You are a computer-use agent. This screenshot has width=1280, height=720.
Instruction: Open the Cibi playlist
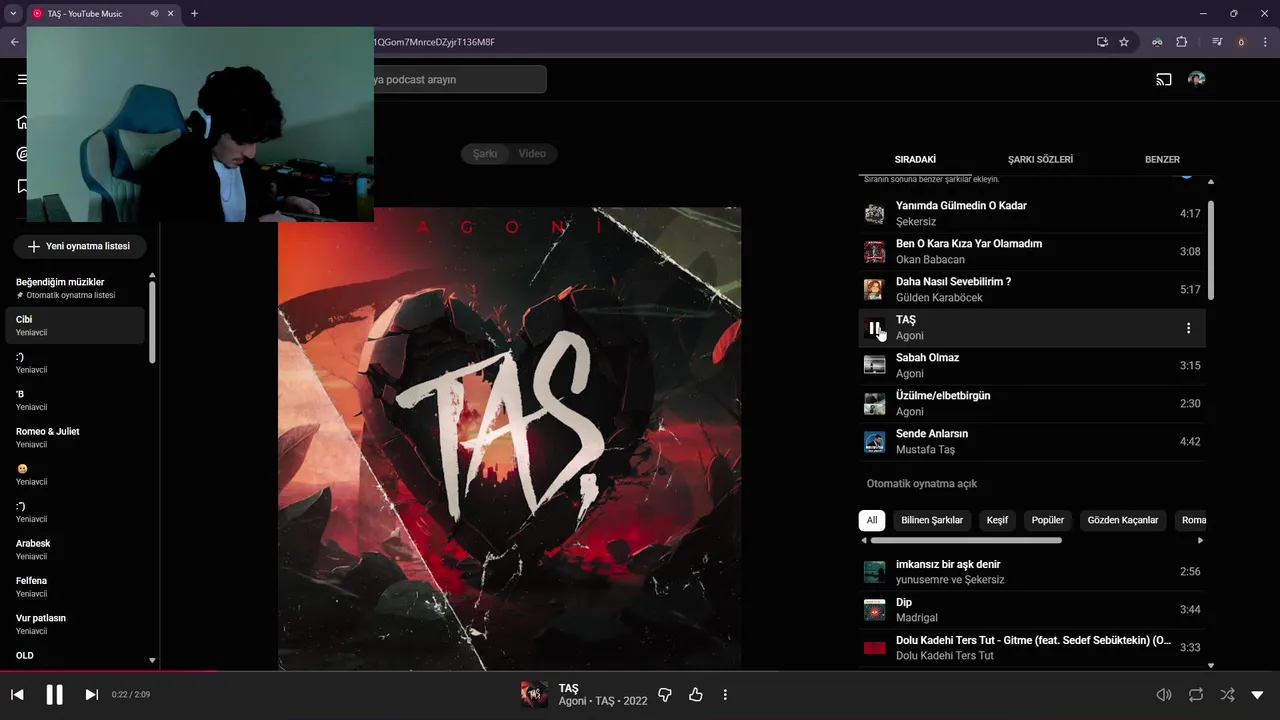pyautogui.click(x=75, y=325)
